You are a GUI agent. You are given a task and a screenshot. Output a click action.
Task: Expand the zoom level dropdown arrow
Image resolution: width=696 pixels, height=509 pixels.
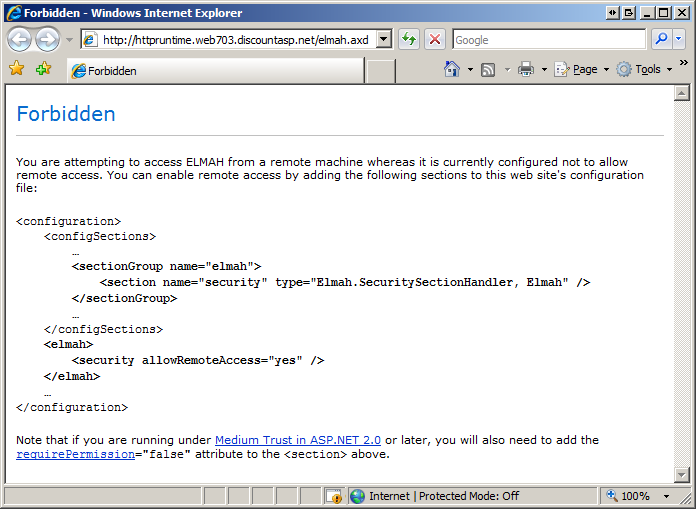[x=666, y=496]
